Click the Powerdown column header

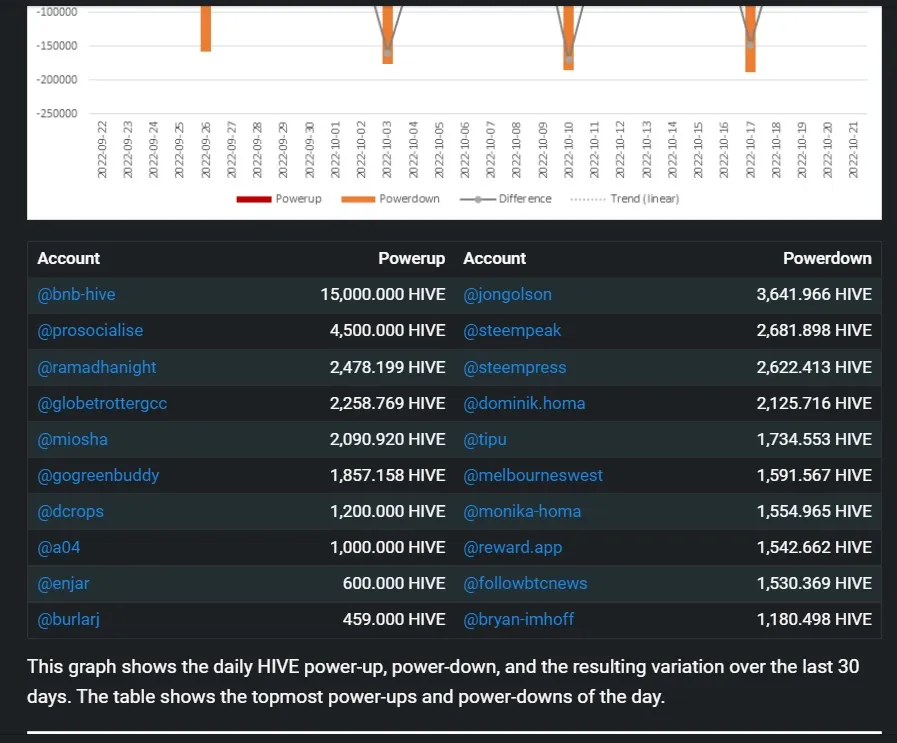pyautogui.click(x=827, y=259)
